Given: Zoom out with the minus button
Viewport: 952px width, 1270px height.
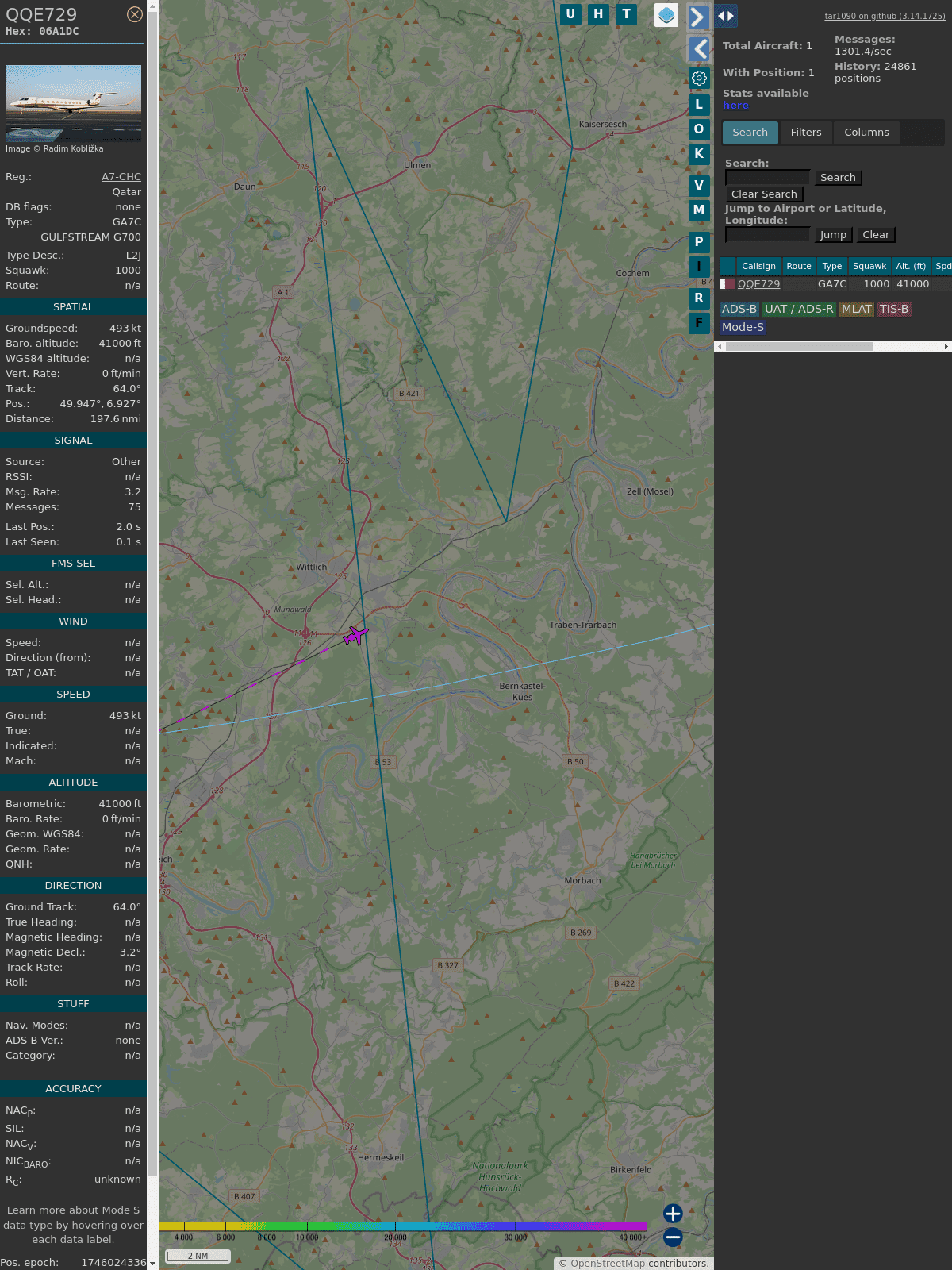Looking at the screenshot, I should pos(673,1237).
